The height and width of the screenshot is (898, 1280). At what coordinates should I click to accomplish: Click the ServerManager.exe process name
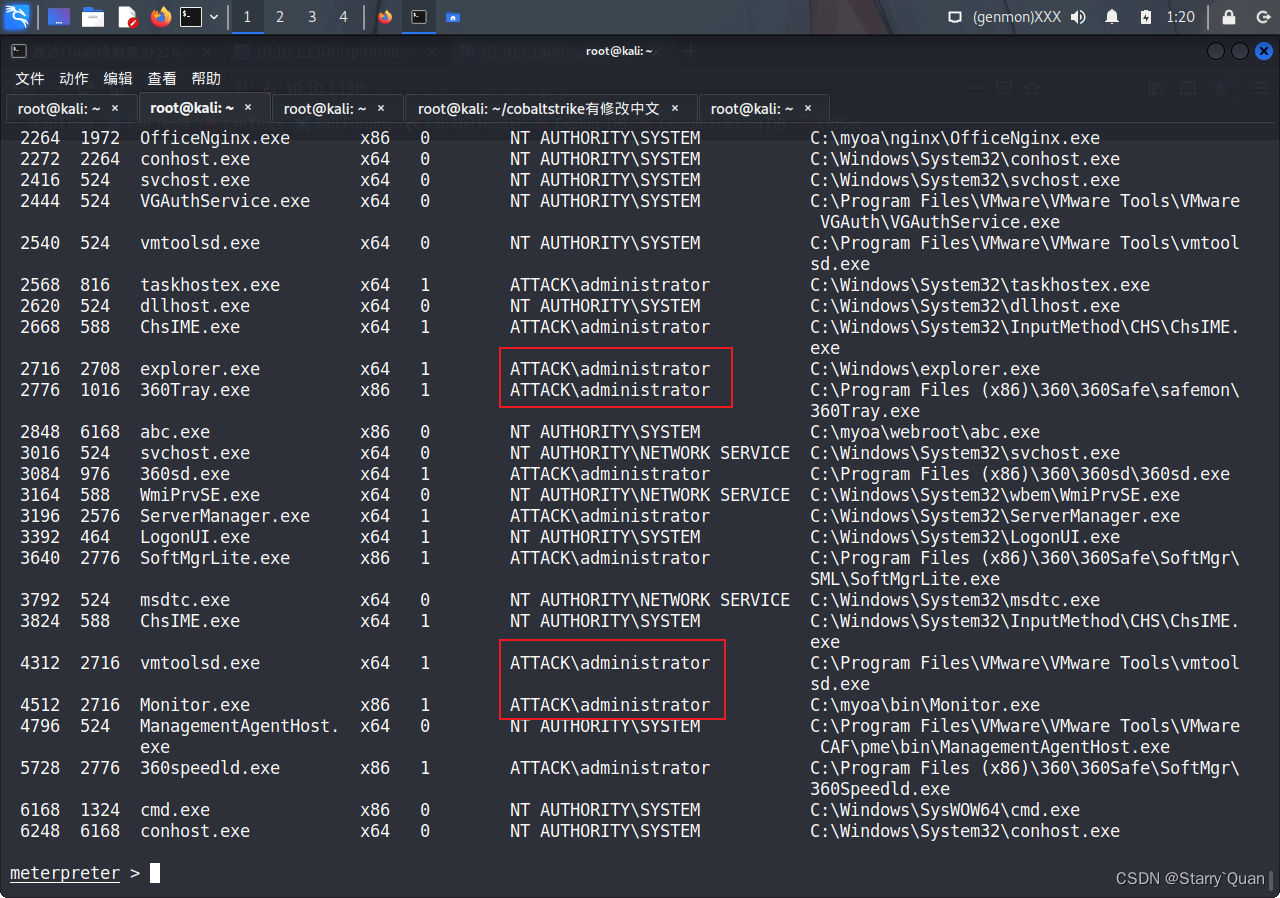(x=225, y=516)
